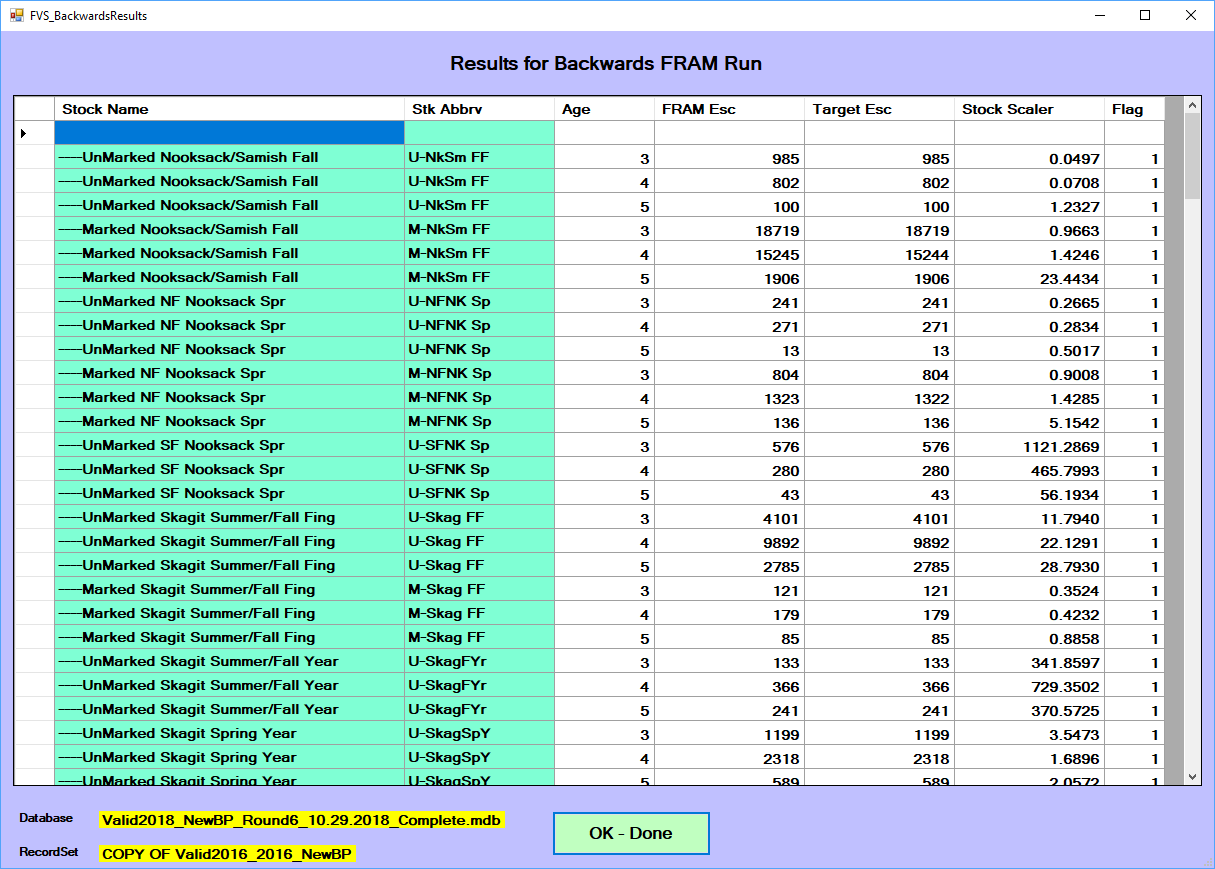
Task: Click Stock Scaler value 370.5725
Action: point(1067,710)
